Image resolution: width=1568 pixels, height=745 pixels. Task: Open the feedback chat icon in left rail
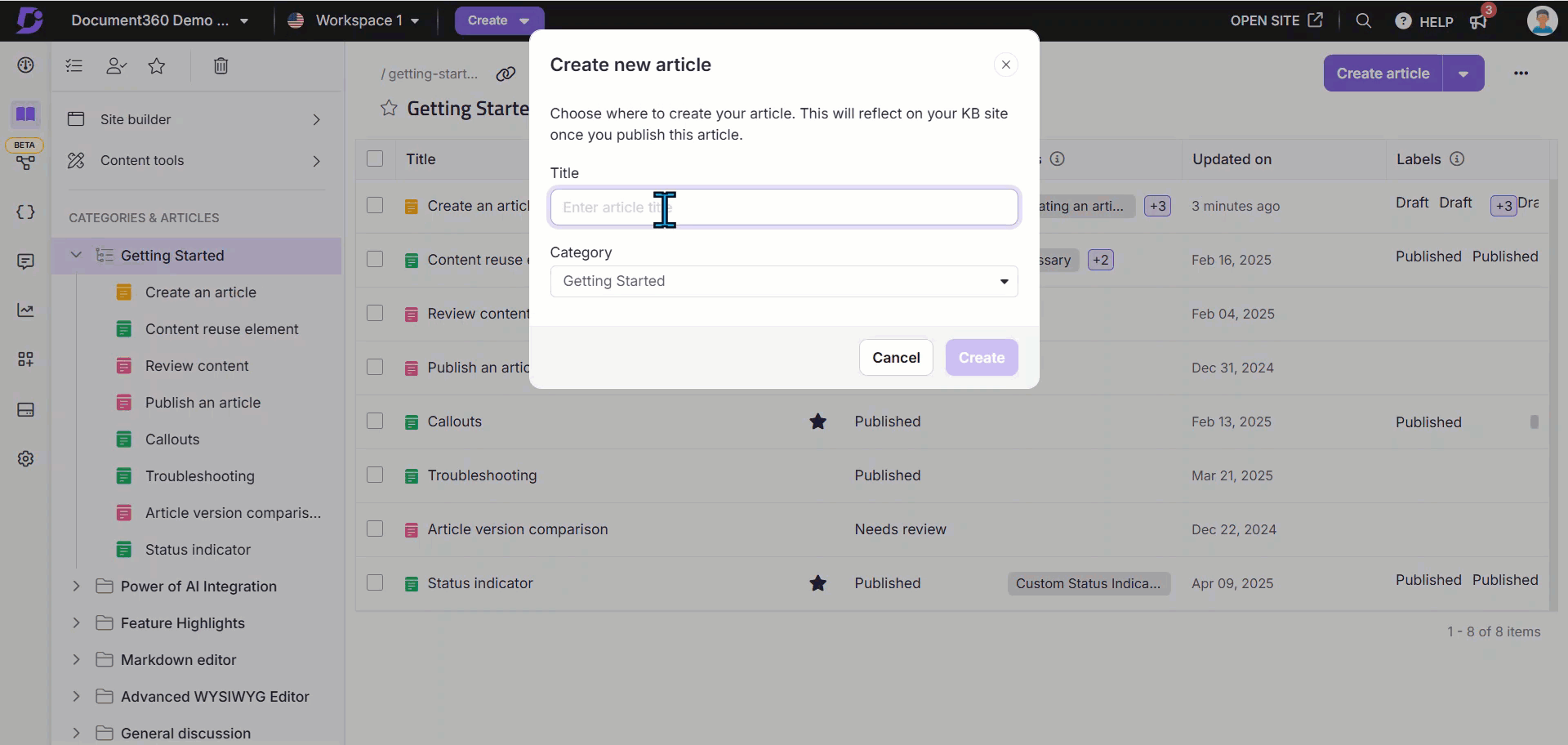25,261
